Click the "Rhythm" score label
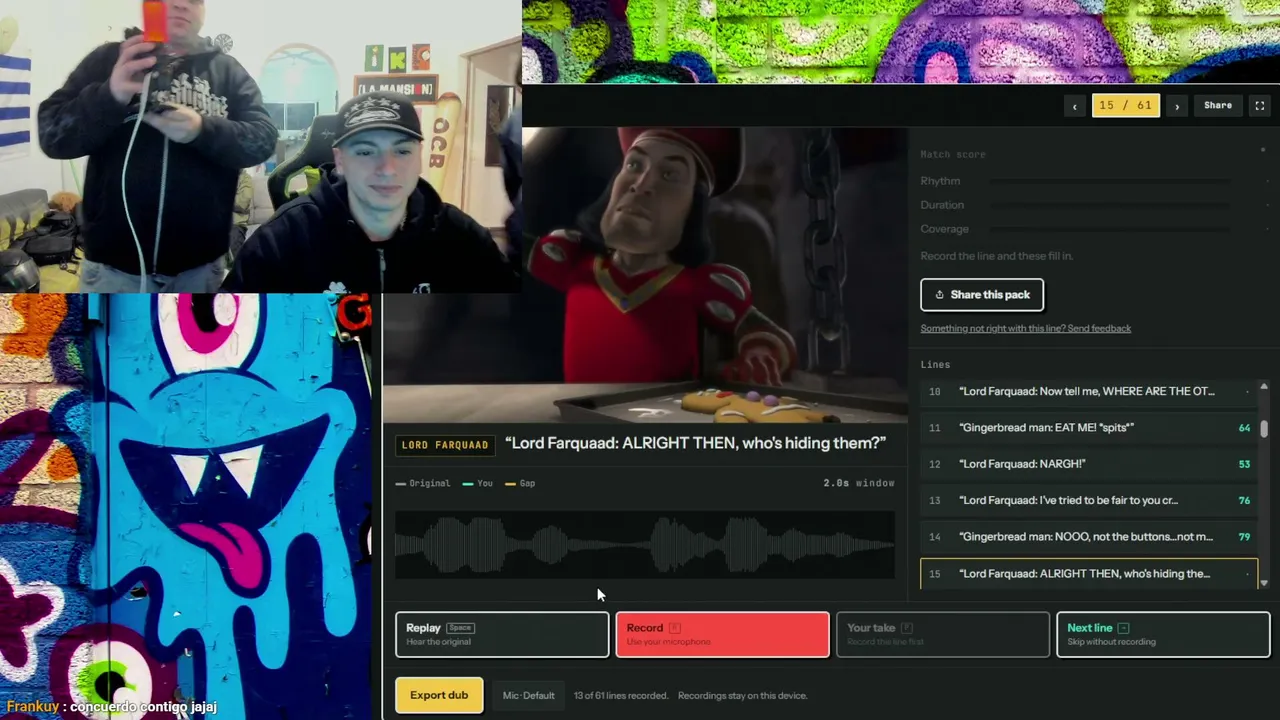 [940, 181]
